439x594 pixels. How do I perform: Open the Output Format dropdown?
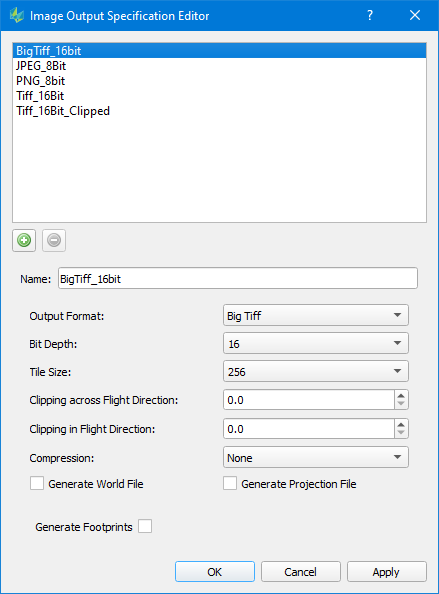pyautogui.click(x=316, y=315)
